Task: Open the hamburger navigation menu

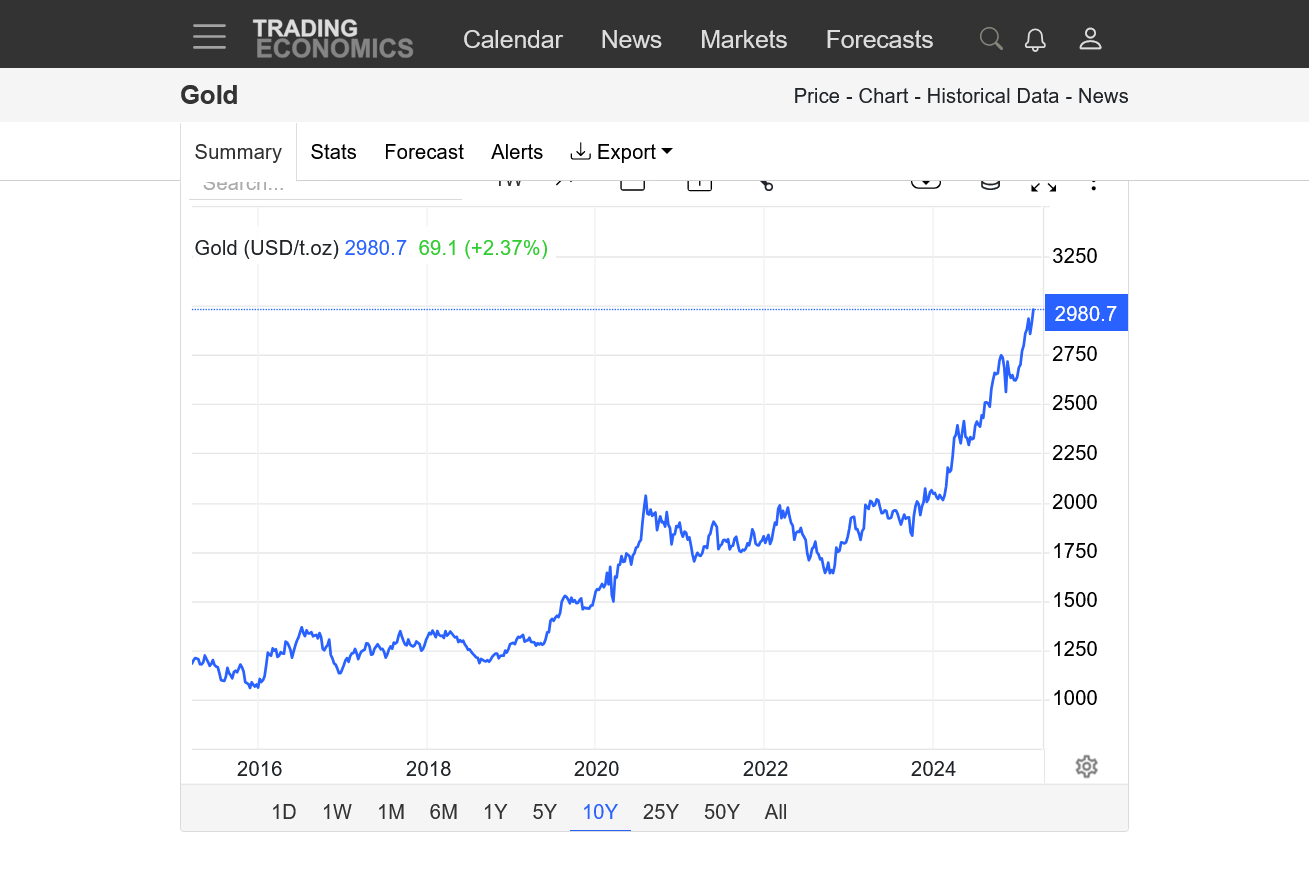Action: [210, 38]
